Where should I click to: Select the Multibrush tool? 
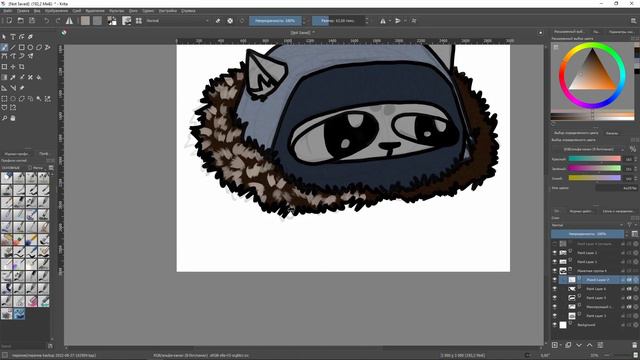pyautogui.click(x=30, y=56)
